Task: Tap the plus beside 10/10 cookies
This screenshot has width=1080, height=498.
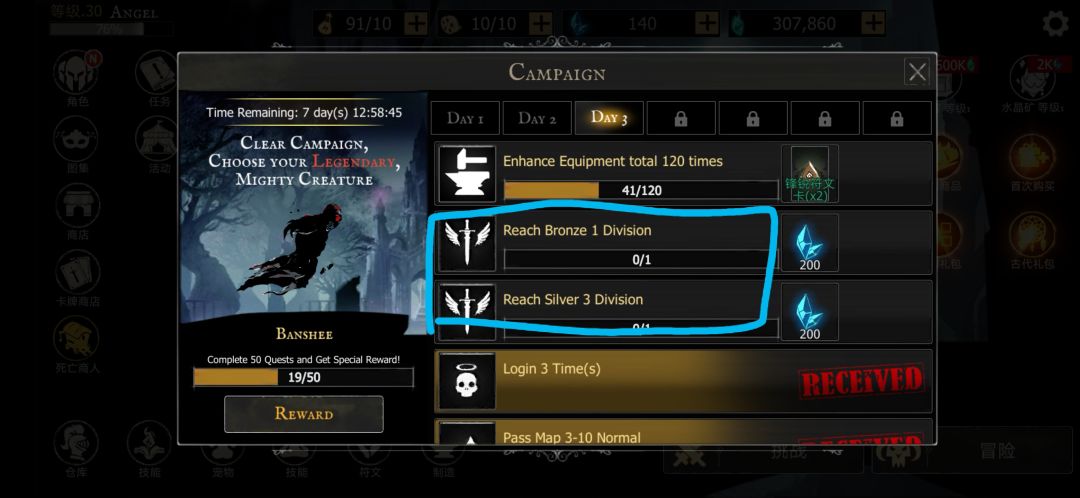Action: click(541, 23)
